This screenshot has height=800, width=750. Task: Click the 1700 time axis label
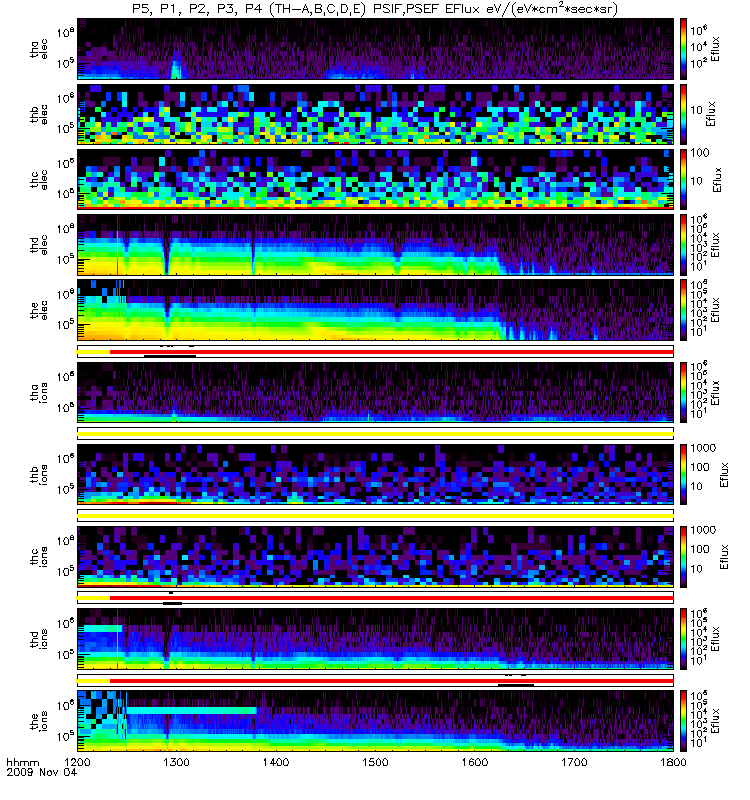(x=574, y=762)
